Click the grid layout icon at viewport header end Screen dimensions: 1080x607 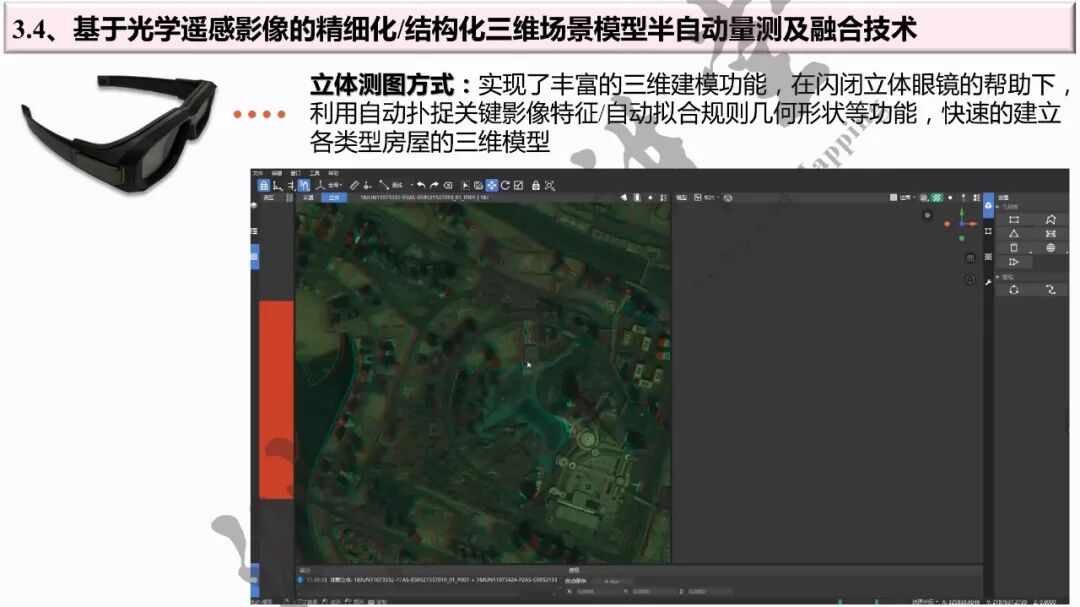click(977, 198)
